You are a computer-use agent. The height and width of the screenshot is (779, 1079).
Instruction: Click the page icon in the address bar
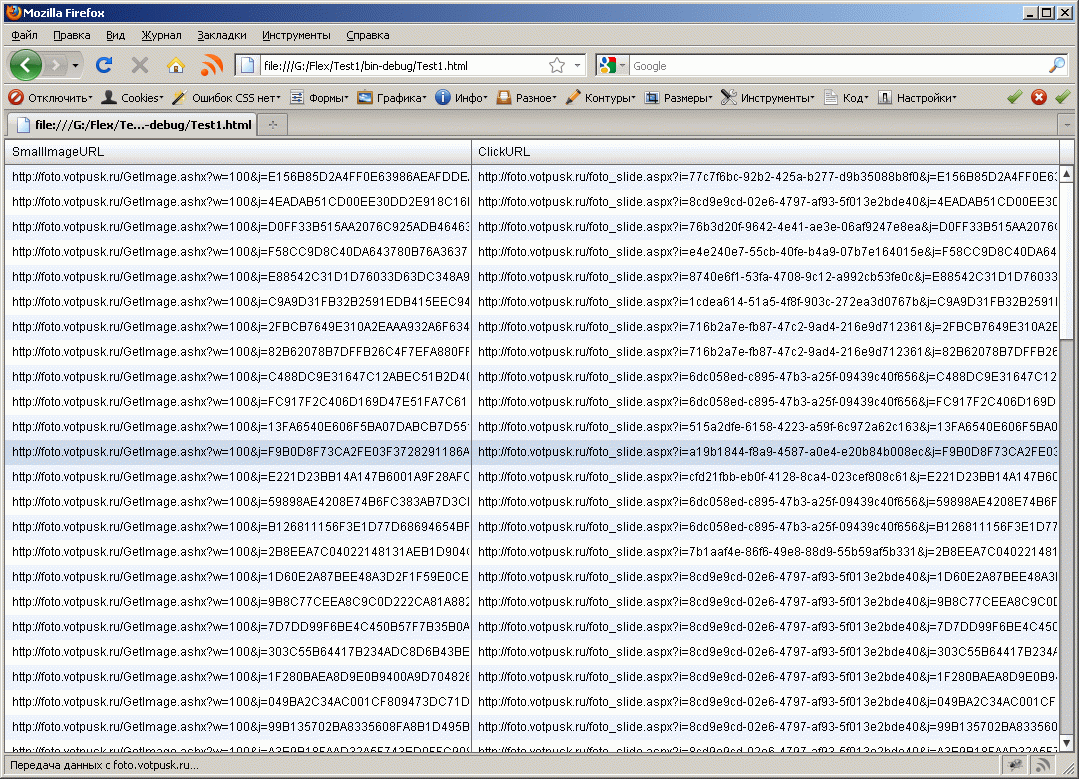[x=248, y=65]
